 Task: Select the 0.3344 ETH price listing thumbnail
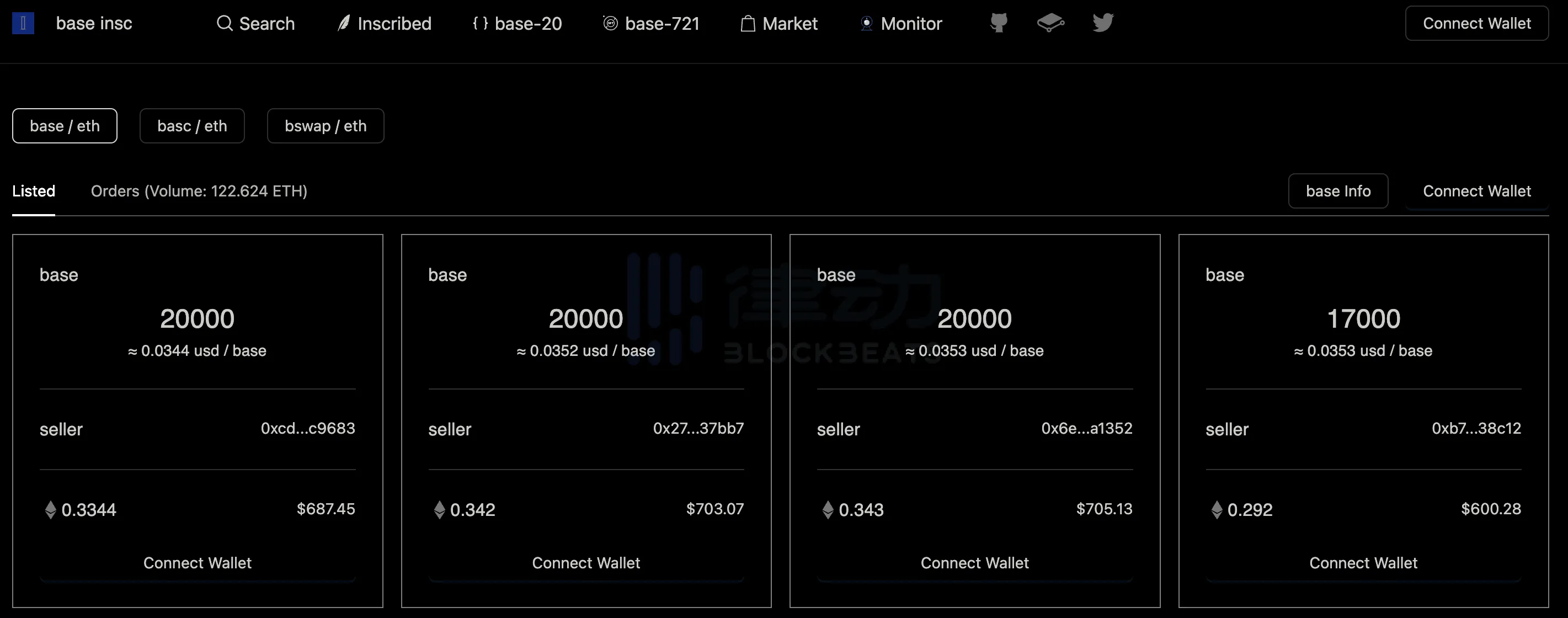pyautogui.click(x=197, y=420)
